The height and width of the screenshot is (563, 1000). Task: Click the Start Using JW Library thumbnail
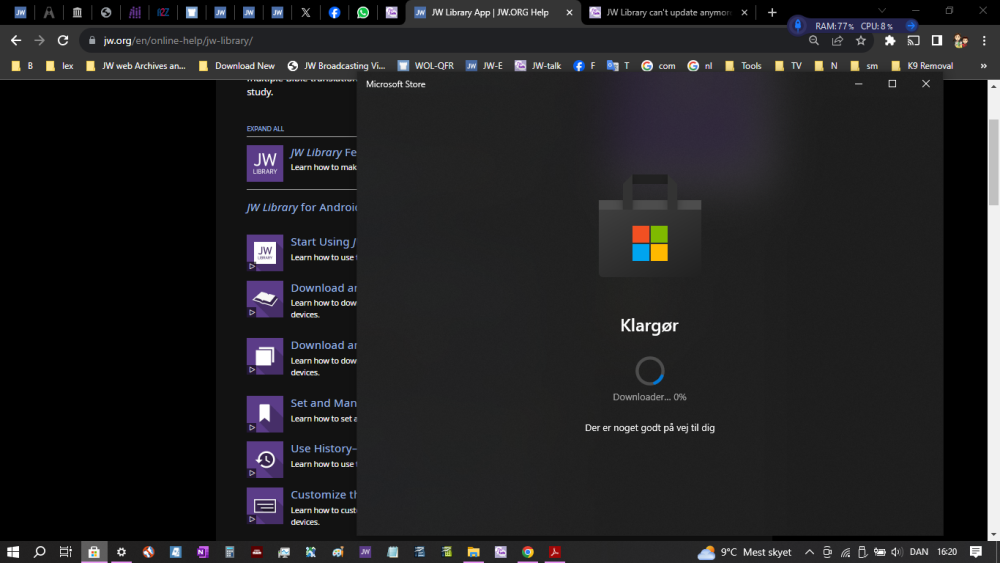click(265, 252)
